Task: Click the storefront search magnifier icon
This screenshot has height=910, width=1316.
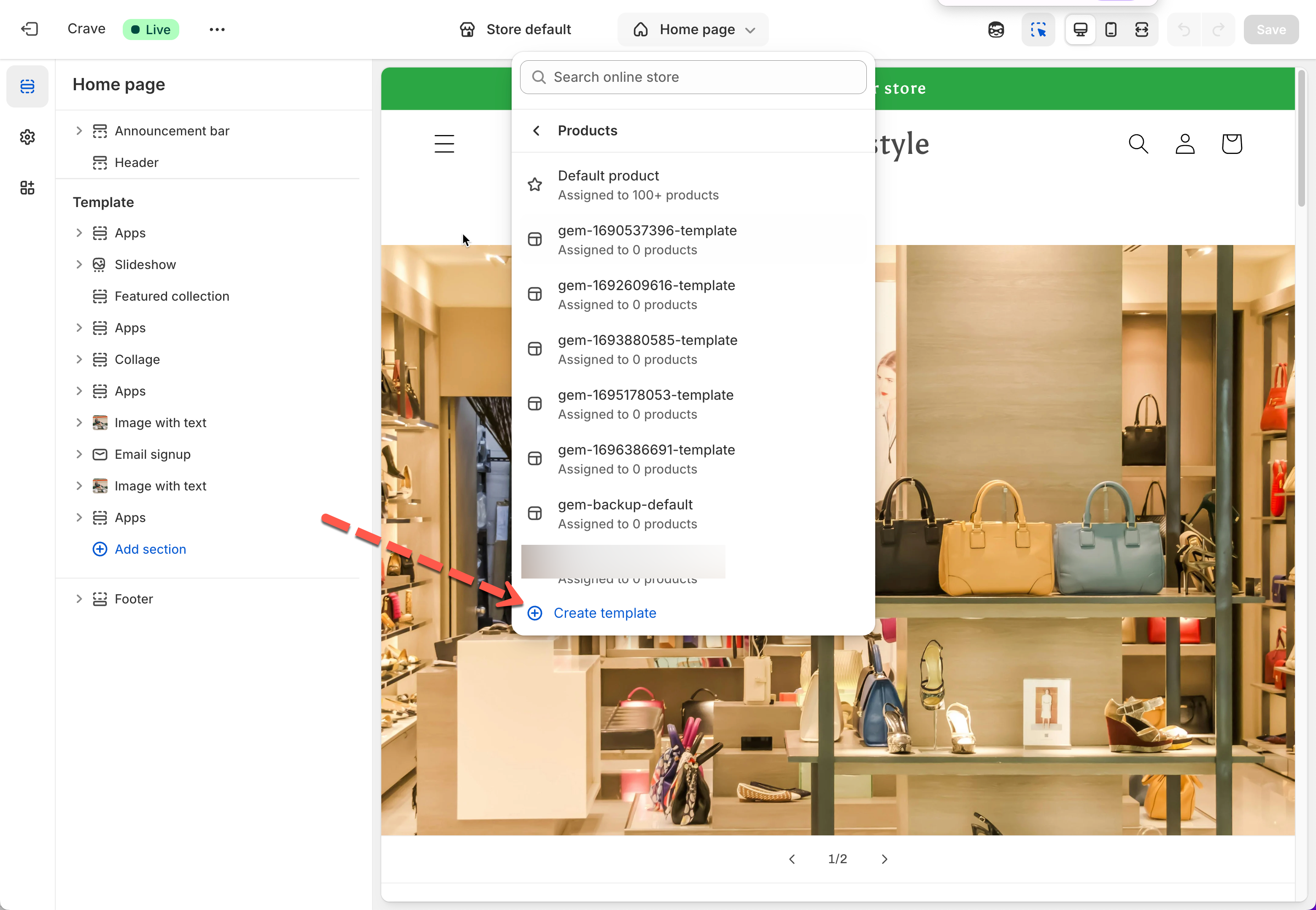Action: (x=1138, y=144)
